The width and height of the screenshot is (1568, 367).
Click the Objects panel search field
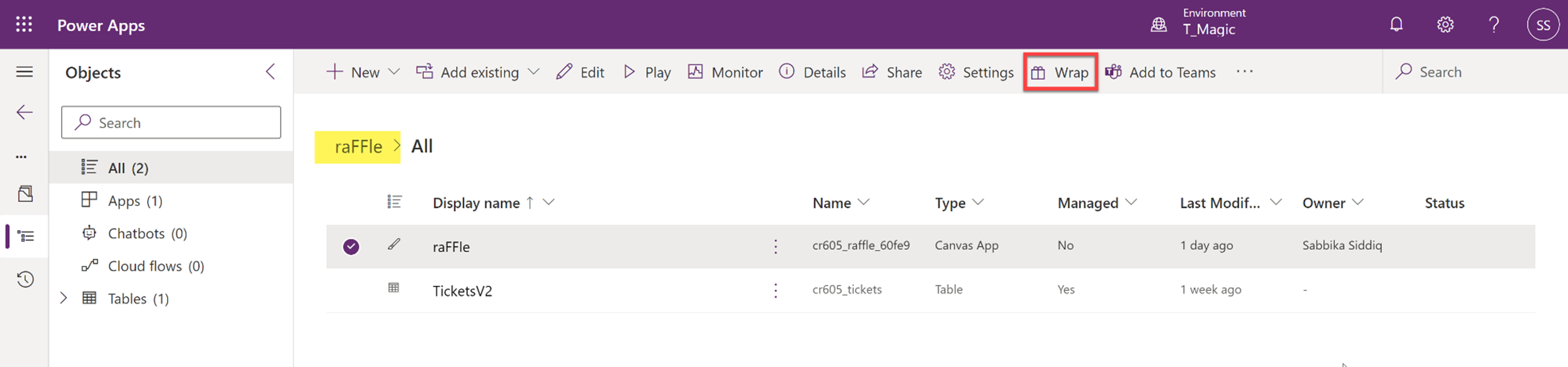tap(171, 122)
